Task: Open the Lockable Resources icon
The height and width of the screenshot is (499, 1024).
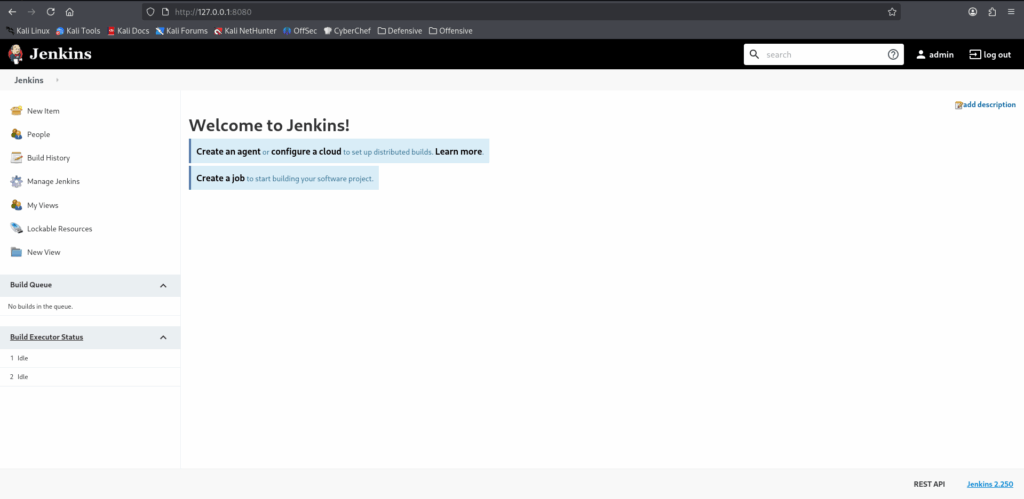Action: point(16,229)
